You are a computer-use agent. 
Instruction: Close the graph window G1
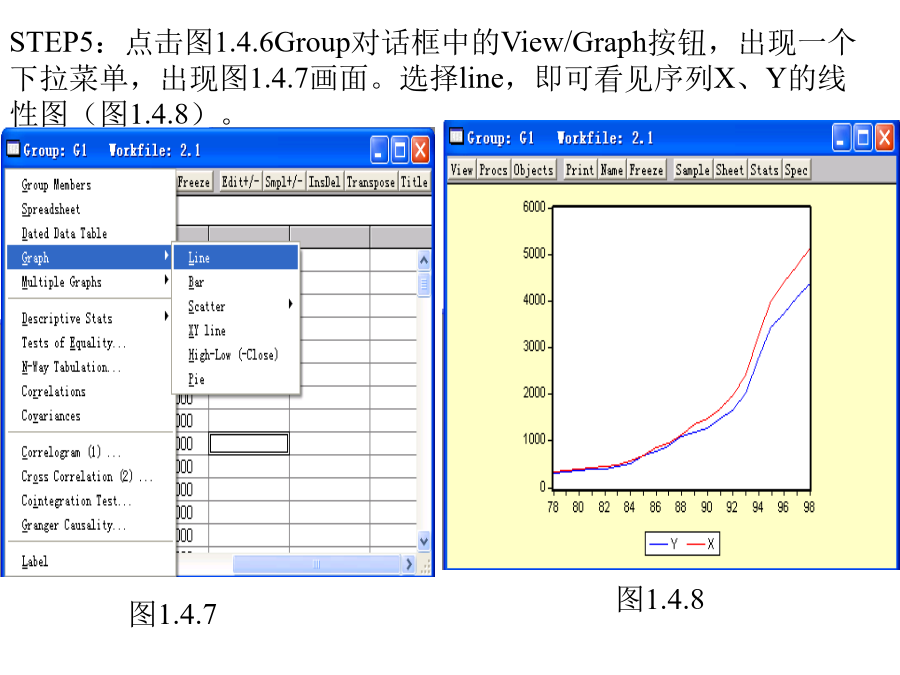(x=885, y=137)
